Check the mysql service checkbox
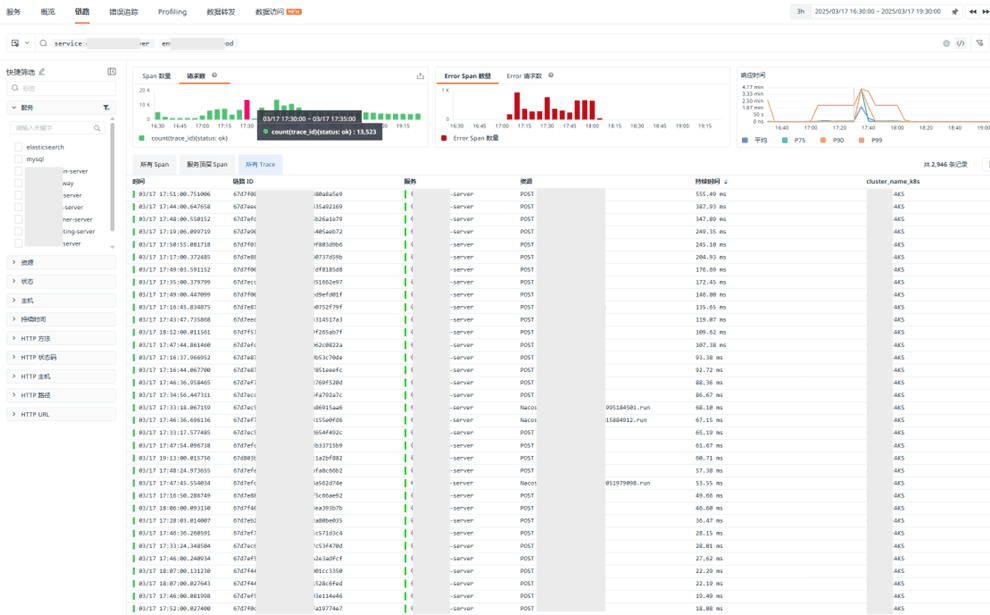The image size is (990, 615). [18, 159]
